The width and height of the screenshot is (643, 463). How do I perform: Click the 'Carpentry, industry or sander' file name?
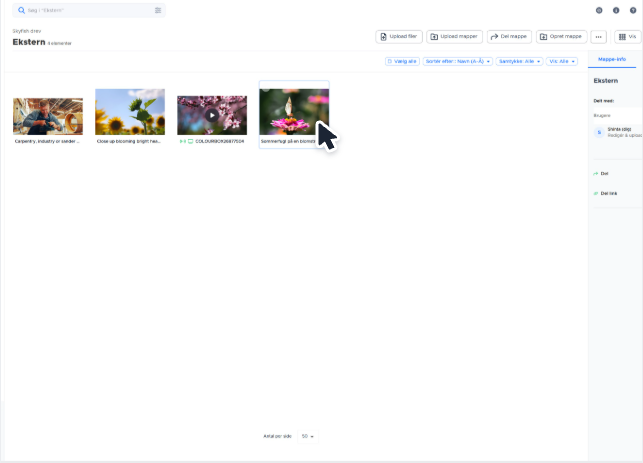[47, 141]
